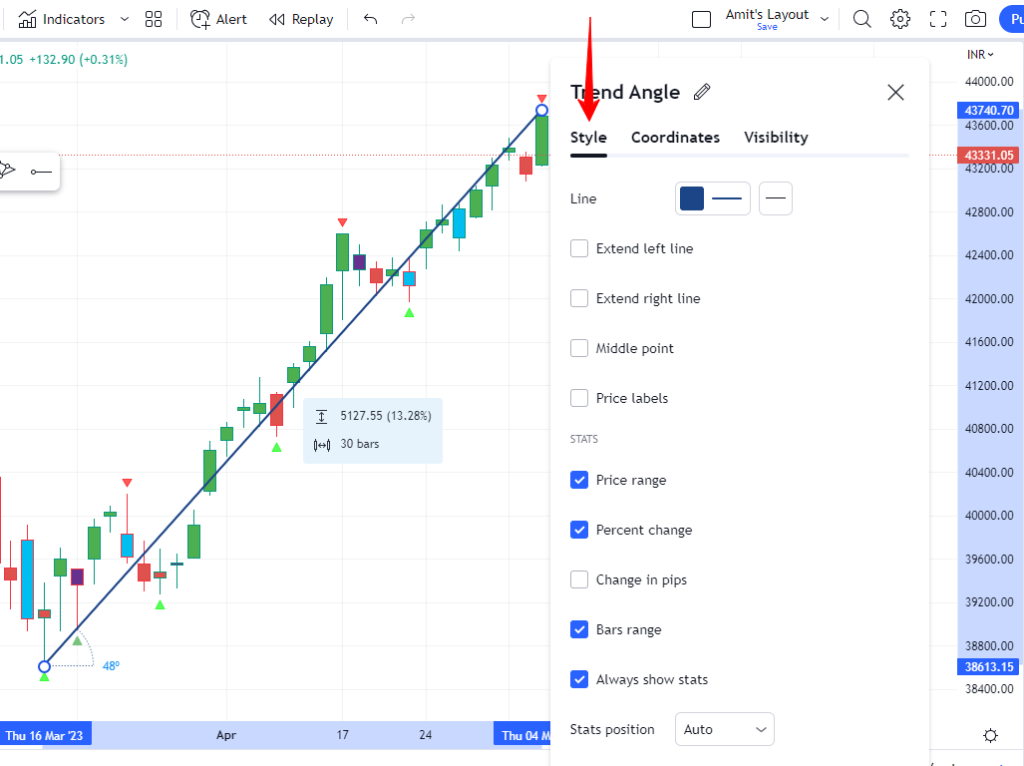Open the INR currency dropdown
1024x766 pixels.
pyautogui.click(x=978, y=54)
